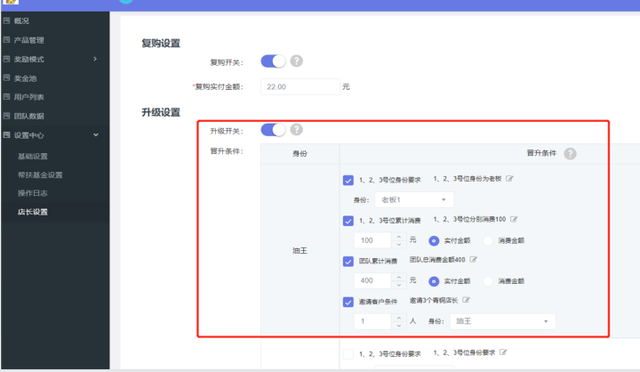Viewport: 640px width, 372px height.
Task: Go to 操作日志 submenu item
Action: (x=33, y=193)
